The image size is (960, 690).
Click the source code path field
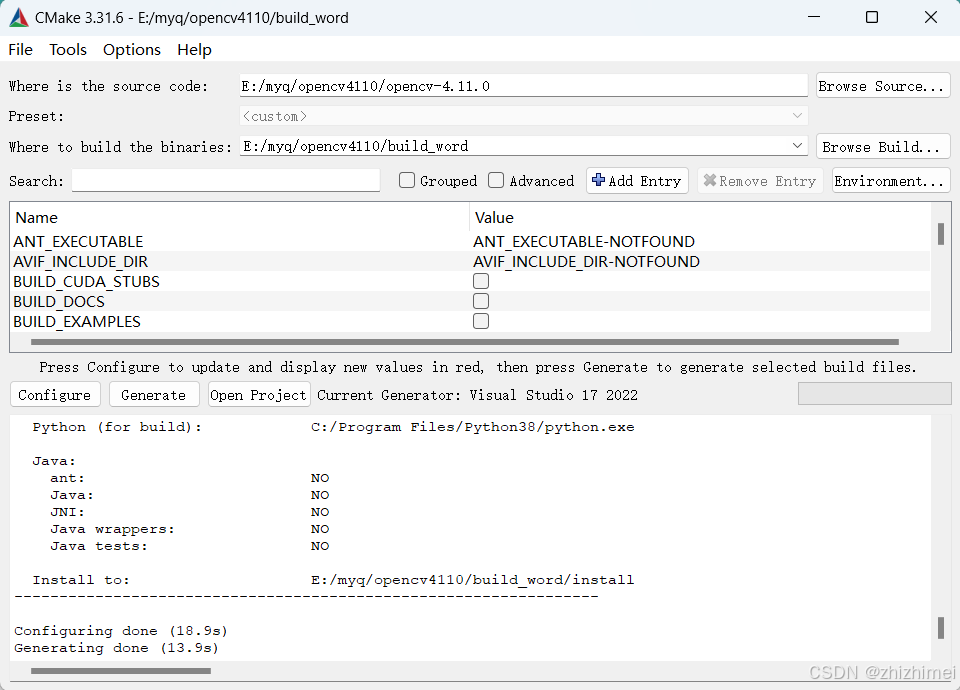(x=523, y=86)
